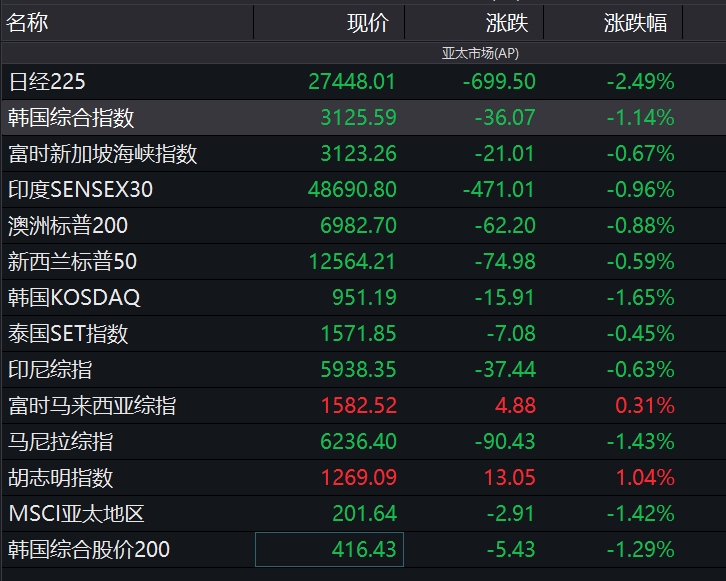
Task: Select the 亚太市场(AP) group header
Action: 480,53
